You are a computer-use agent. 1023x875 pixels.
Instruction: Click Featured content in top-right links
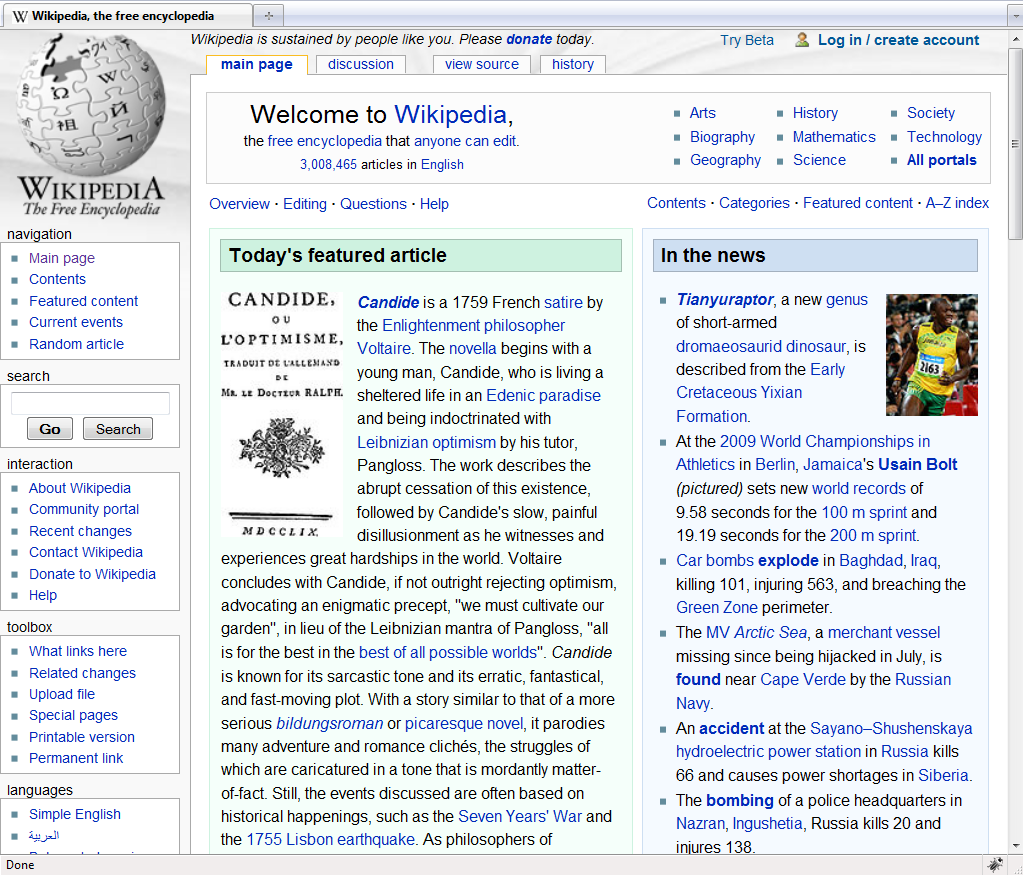(x=857, y=203)
